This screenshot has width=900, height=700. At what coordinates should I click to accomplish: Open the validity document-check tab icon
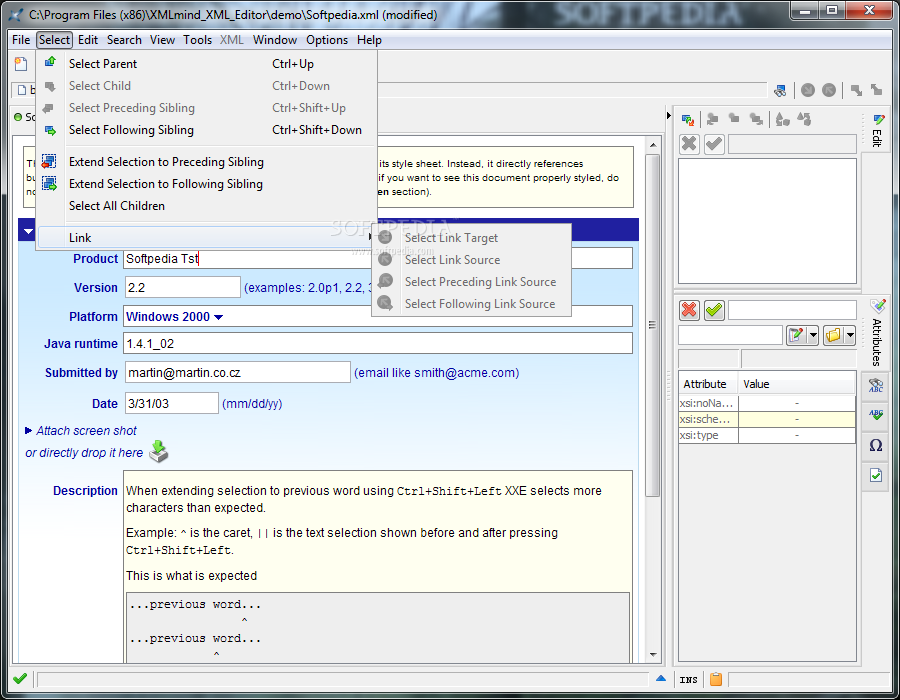click(876, 475)
